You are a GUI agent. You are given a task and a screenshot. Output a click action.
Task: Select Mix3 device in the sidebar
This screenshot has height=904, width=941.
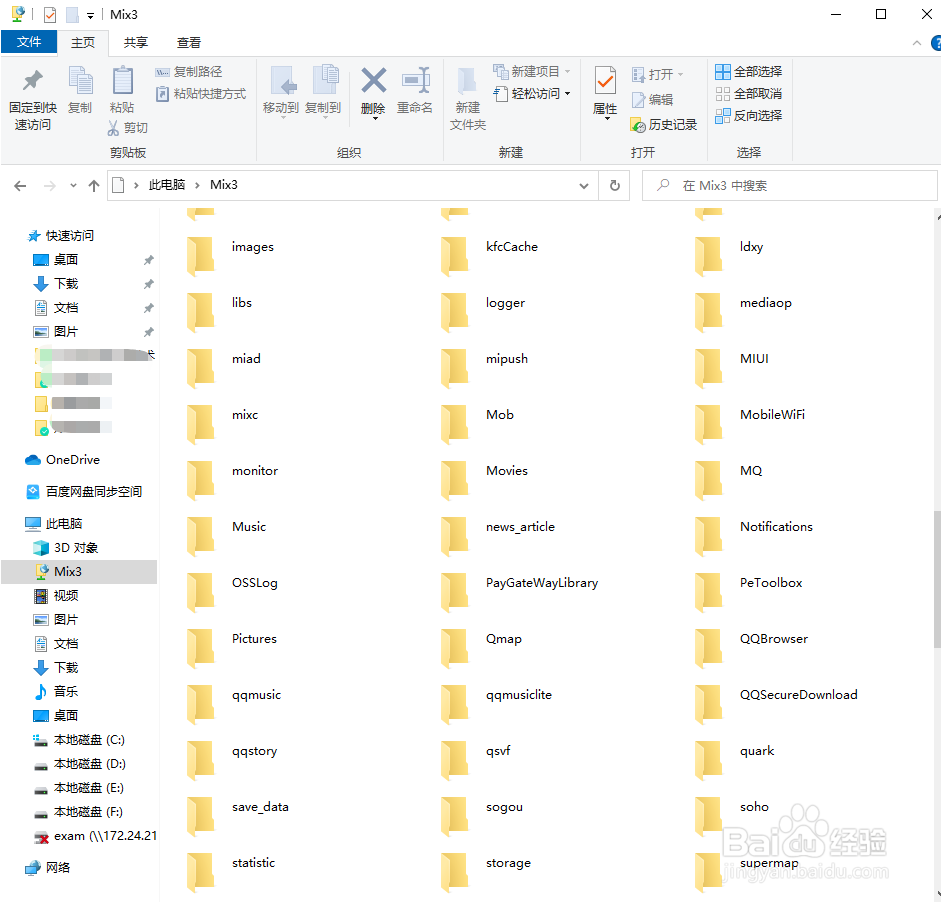click(x=79, y=572)
